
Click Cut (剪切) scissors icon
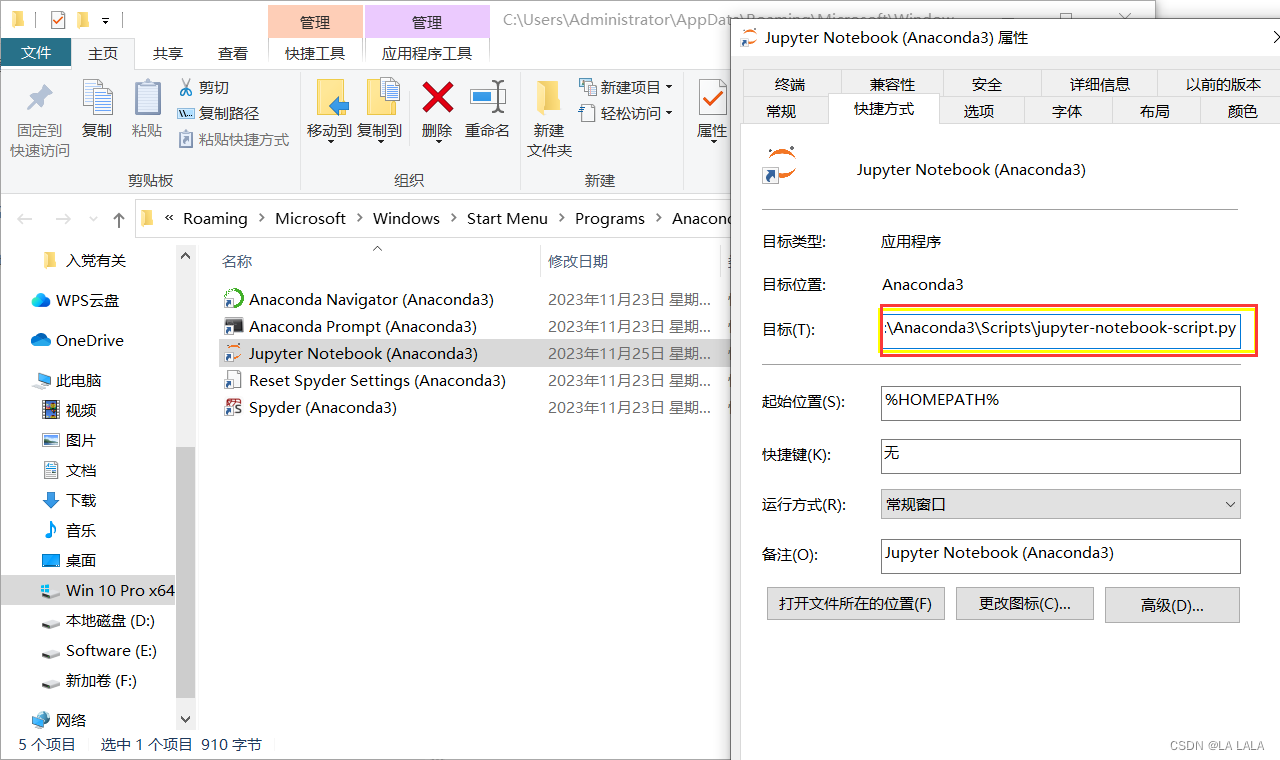click(185, 87)
